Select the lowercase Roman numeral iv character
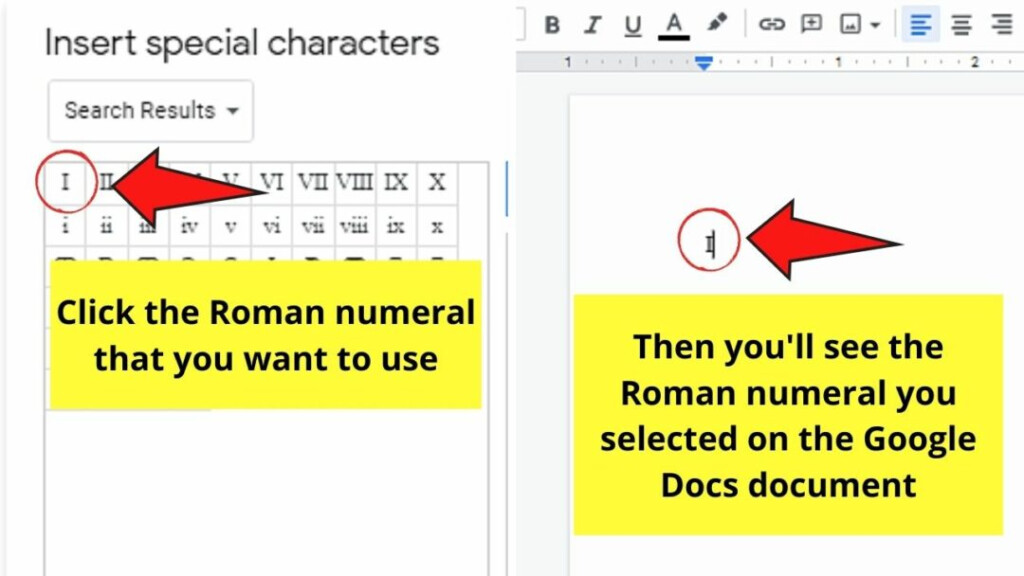Viewport: 1024px width, 576px height. (x=189, y=226)
